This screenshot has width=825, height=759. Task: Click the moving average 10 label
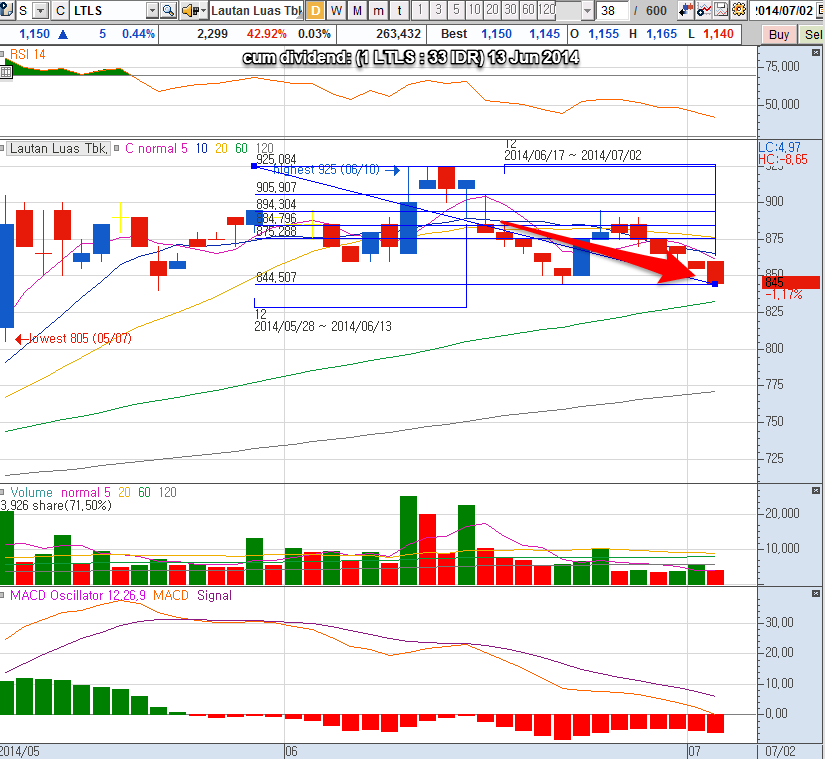pyautogui.click(x=202, y=148)
